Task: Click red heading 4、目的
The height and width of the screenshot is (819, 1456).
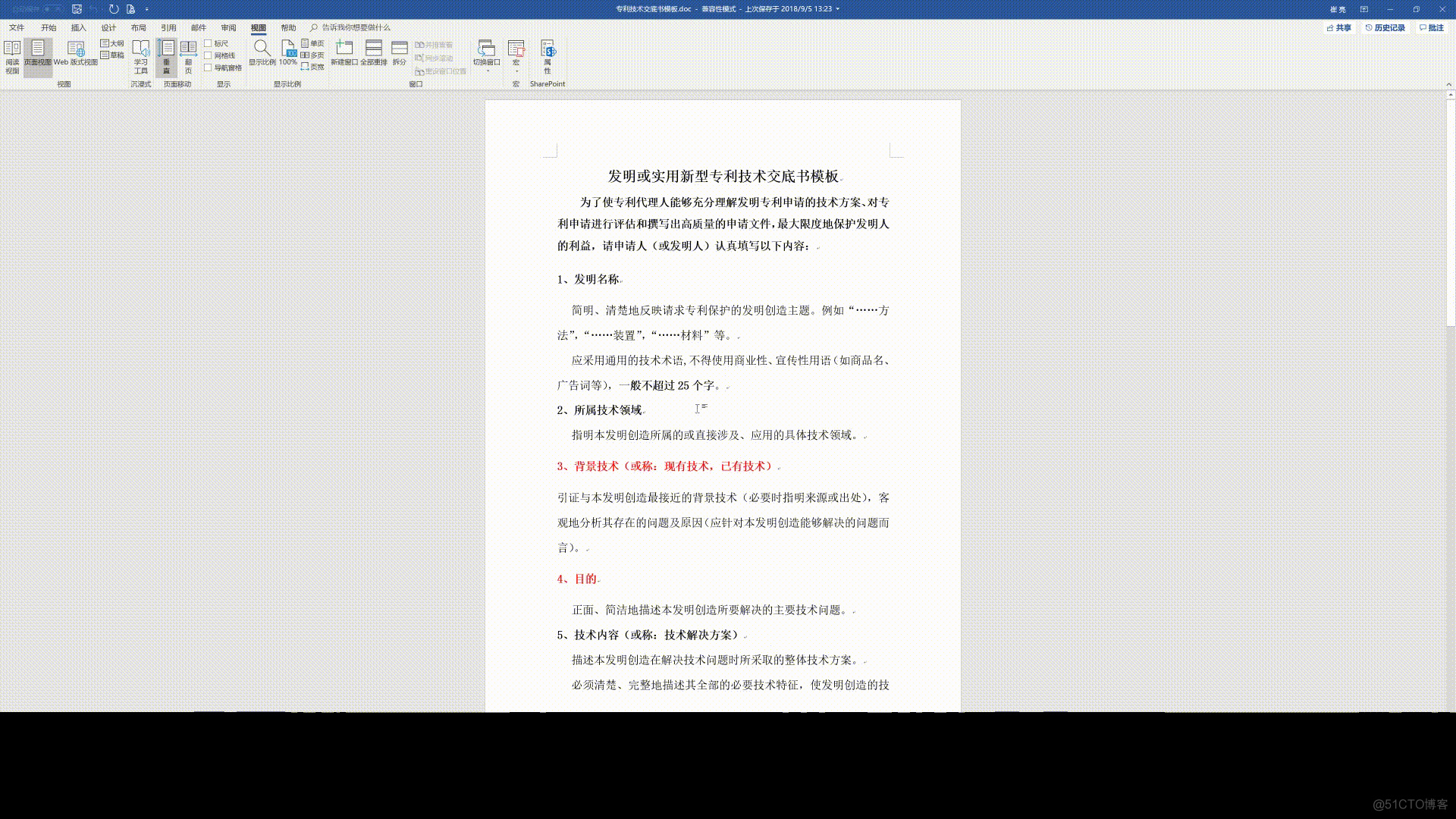Action: coord(577,579)
